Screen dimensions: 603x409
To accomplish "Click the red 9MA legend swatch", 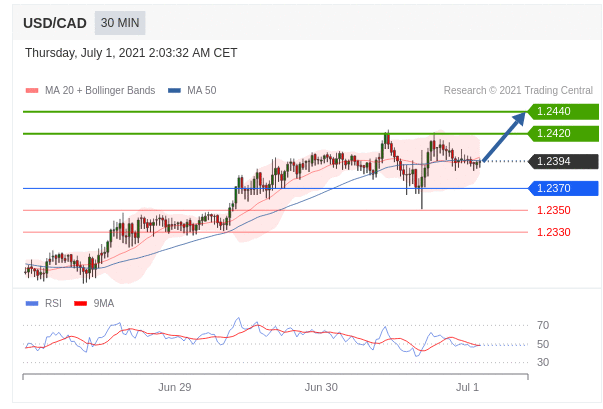I will pyautogui.click(x=81, y=303).
